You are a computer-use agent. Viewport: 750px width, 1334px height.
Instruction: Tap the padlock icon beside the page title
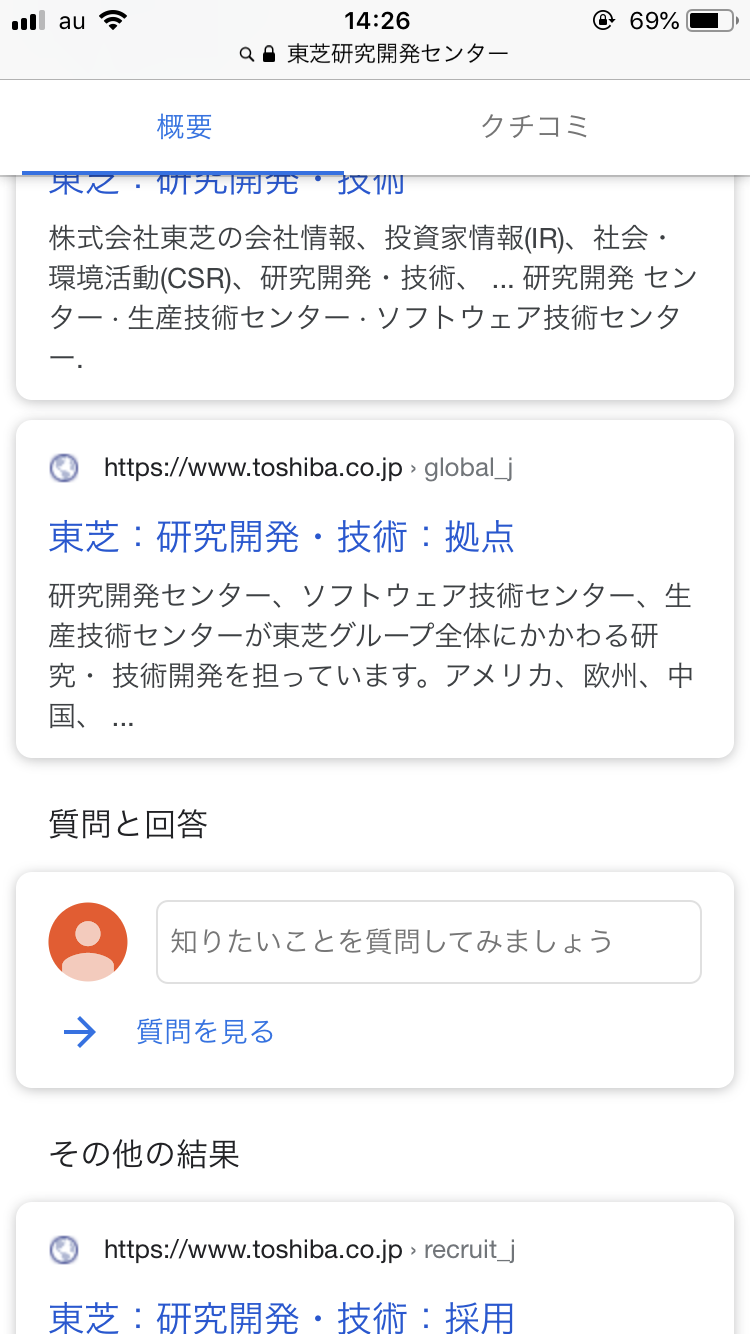[x=268, y=55]
